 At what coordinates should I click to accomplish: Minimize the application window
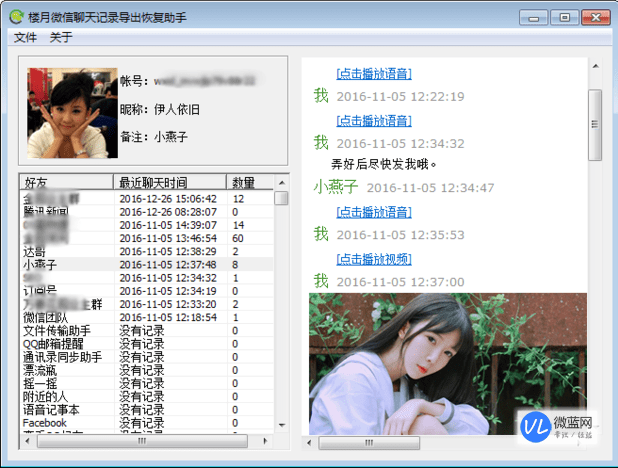pos(534,18)
